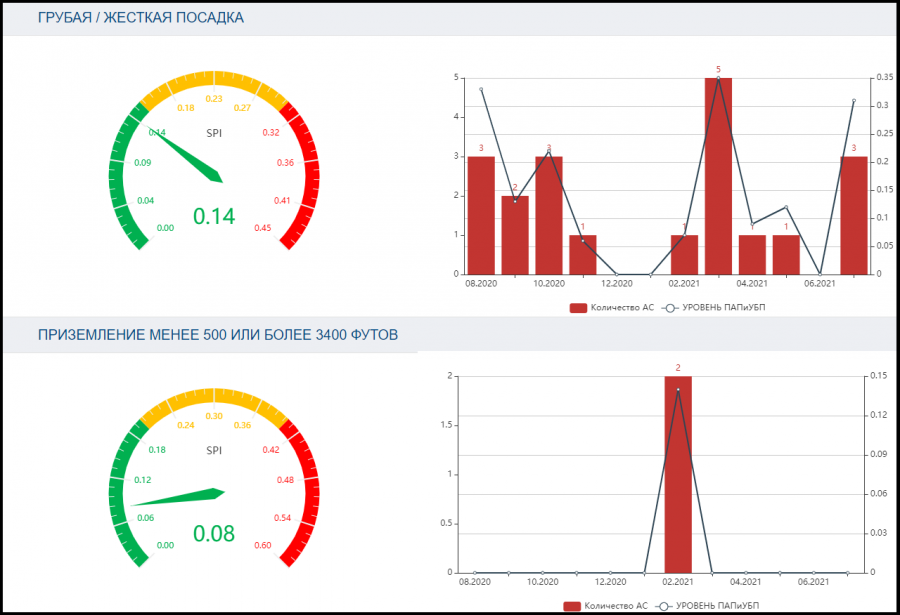Click the 02.2021 bar in the bottom chart
The height and width of the screenshot is (615, 900).
coord(678,475)
